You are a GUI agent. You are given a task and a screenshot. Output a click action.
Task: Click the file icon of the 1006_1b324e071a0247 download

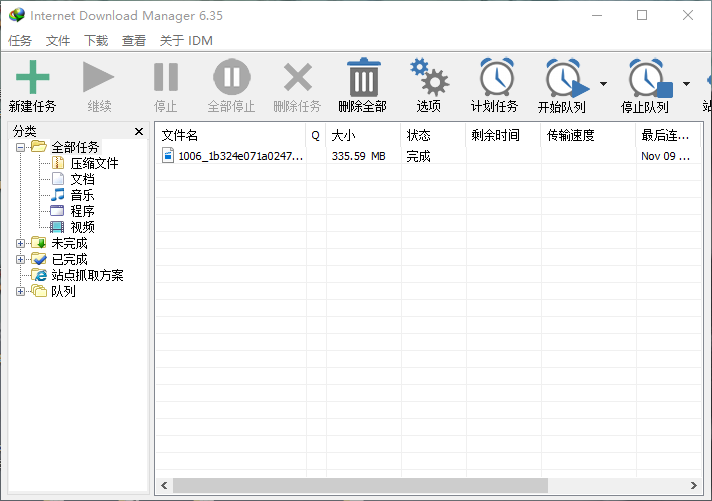pos(168,155)
